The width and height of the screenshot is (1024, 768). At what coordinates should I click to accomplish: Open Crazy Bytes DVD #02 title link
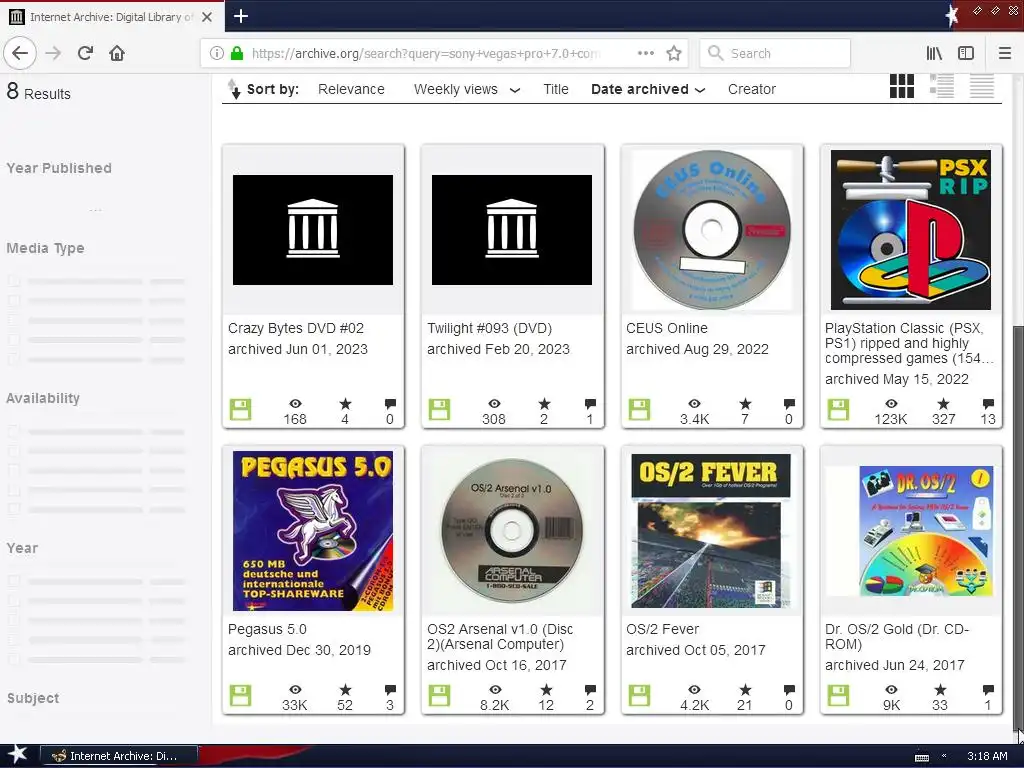tap(296, 328)
